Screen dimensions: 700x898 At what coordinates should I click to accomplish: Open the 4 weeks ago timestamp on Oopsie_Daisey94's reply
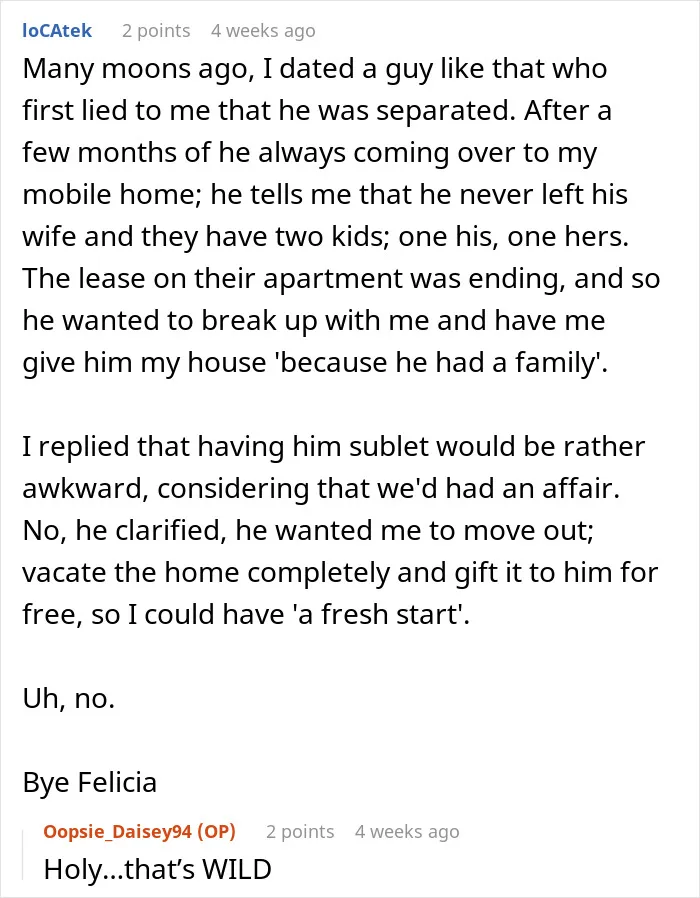tap(407, 831)
